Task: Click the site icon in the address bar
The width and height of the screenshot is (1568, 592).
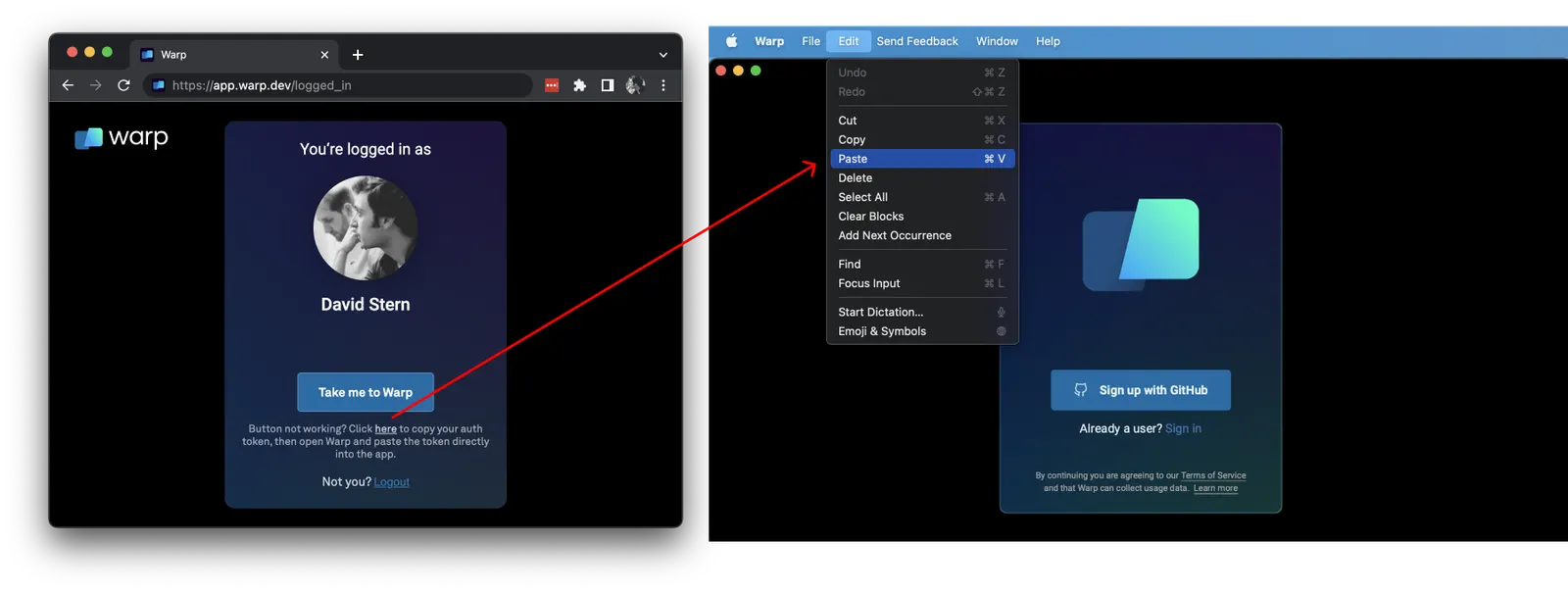Action: (x=159, y=85)
